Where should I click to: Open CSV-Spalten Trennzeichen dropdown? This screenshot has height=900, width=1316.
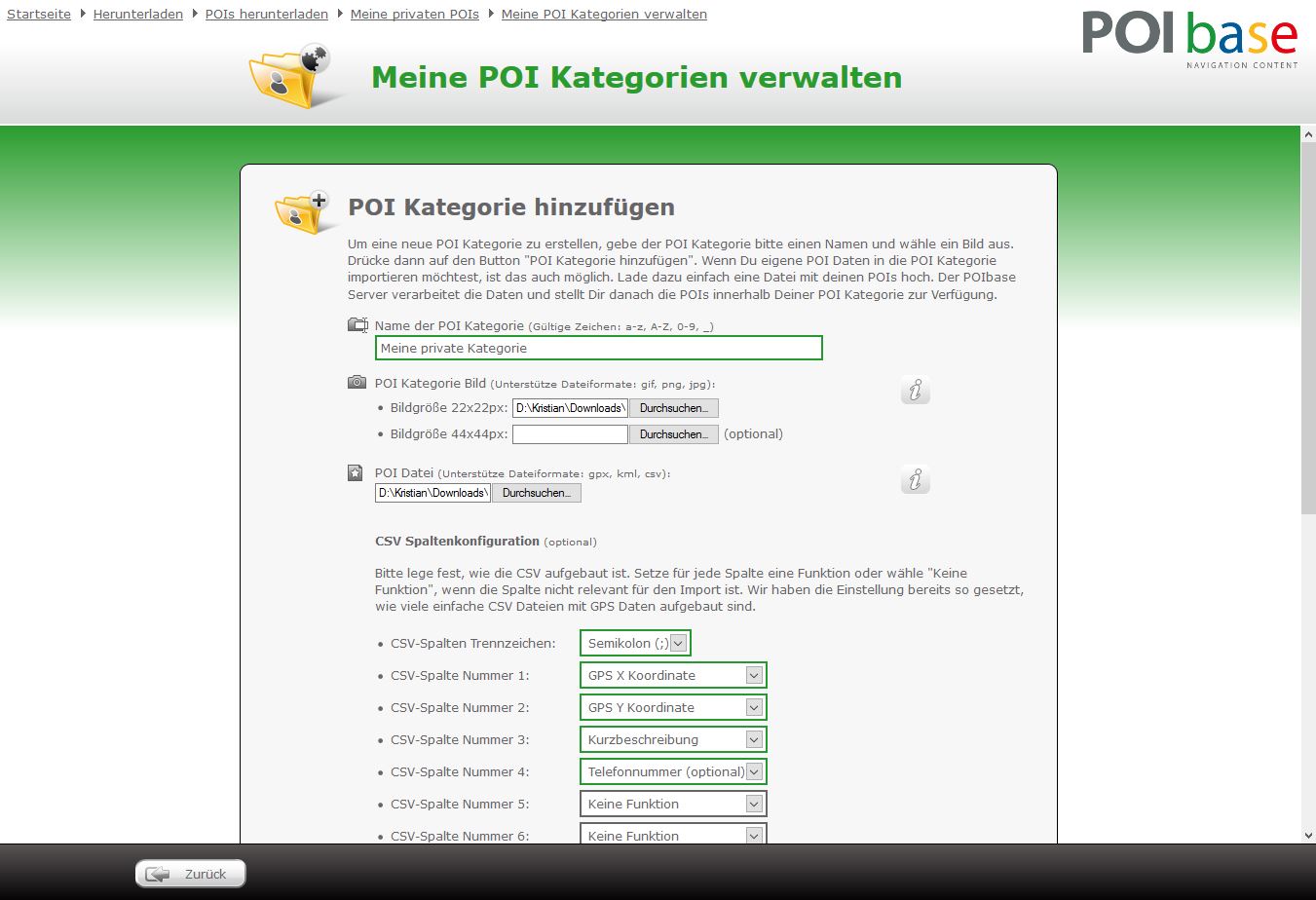click(635, 643)
